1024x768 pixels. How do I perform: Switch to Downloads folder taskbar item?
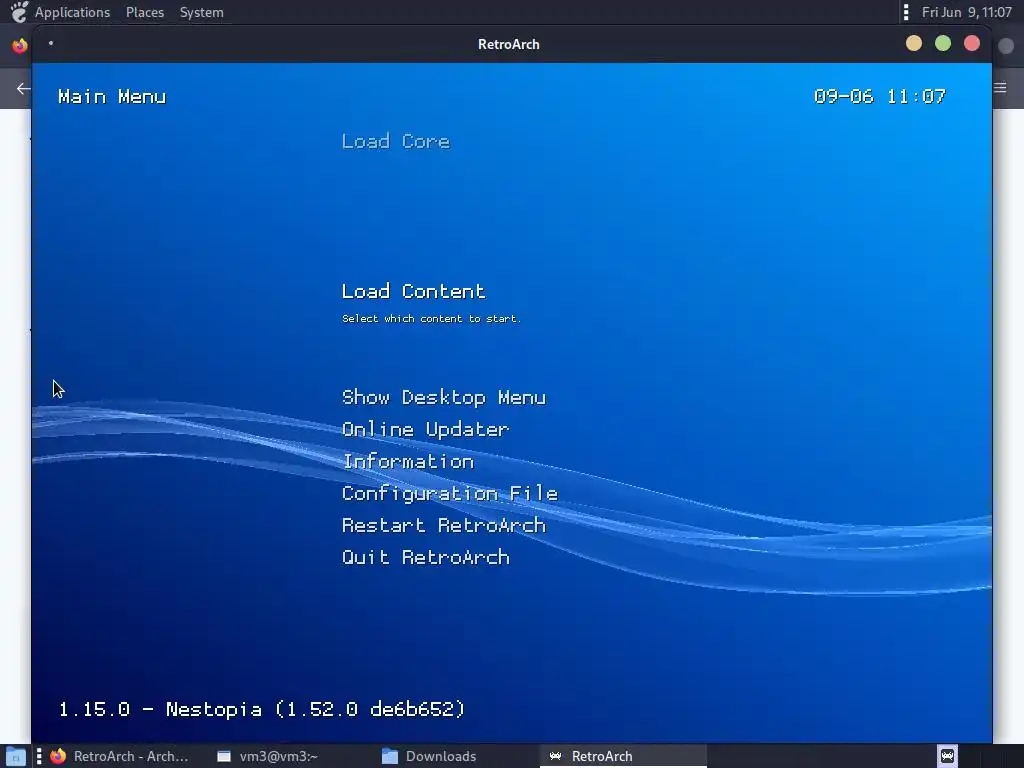pyautogui.click(x=430, y=756)
